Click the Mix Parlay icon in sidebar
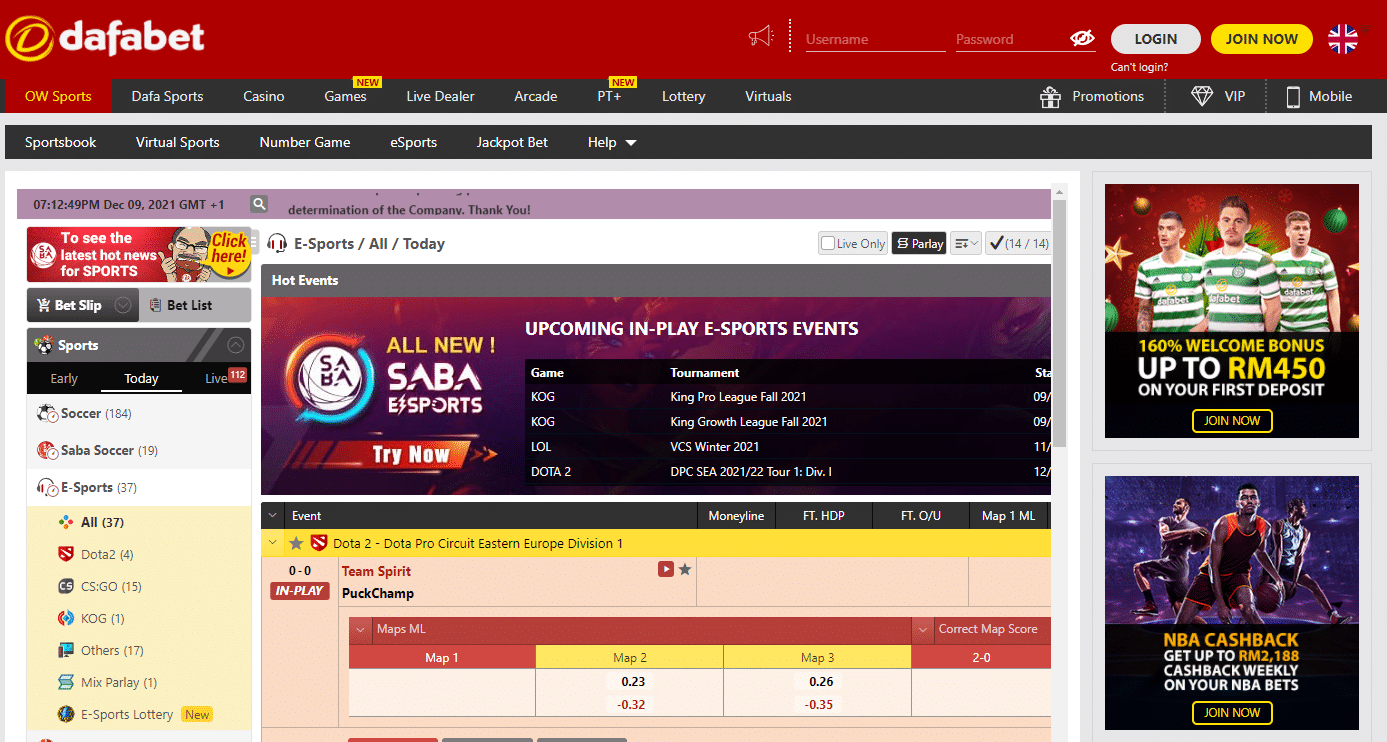 point(66,682)
